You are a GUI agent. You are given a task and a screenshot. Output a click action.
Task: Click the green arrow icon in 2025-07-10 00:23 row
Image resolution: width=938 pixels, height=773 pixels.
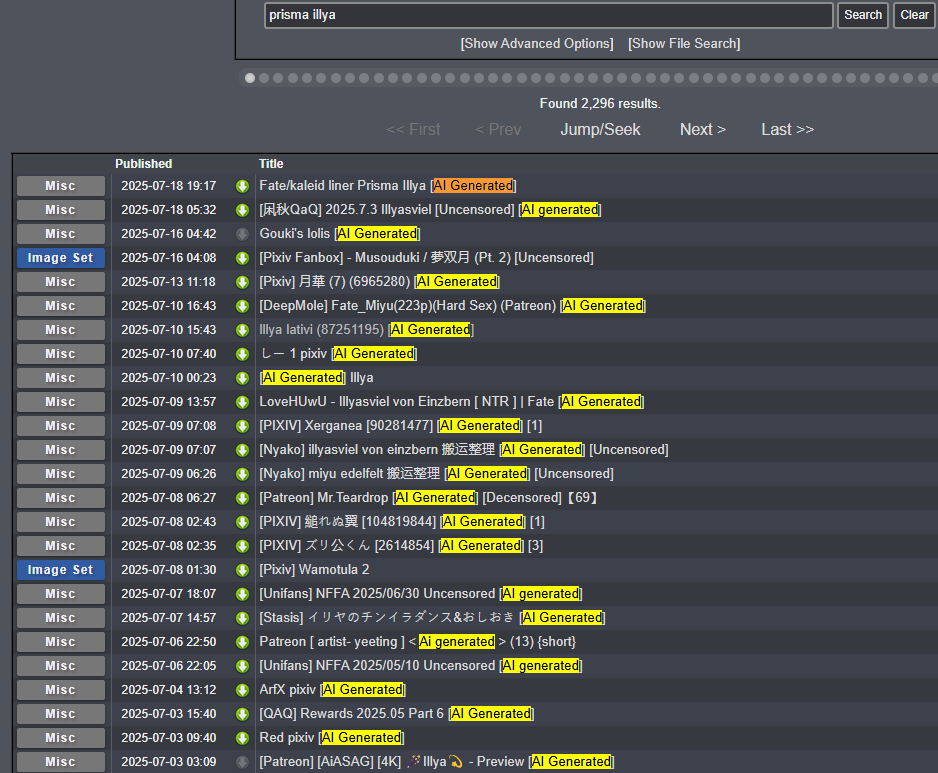242,378
